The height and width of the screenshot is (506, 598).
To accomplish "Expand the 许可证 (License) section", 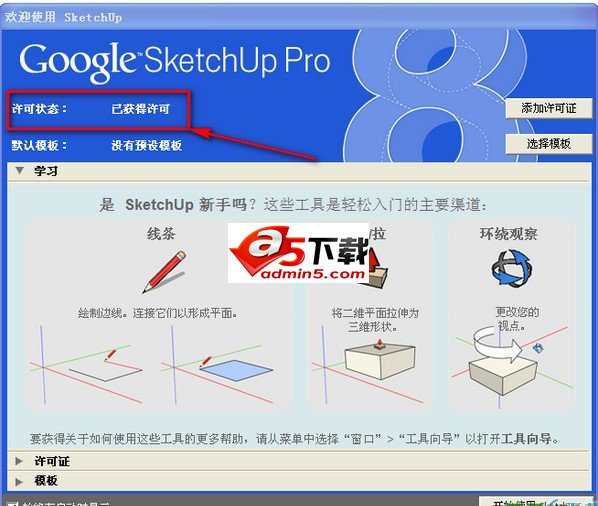I will point(19,461).
